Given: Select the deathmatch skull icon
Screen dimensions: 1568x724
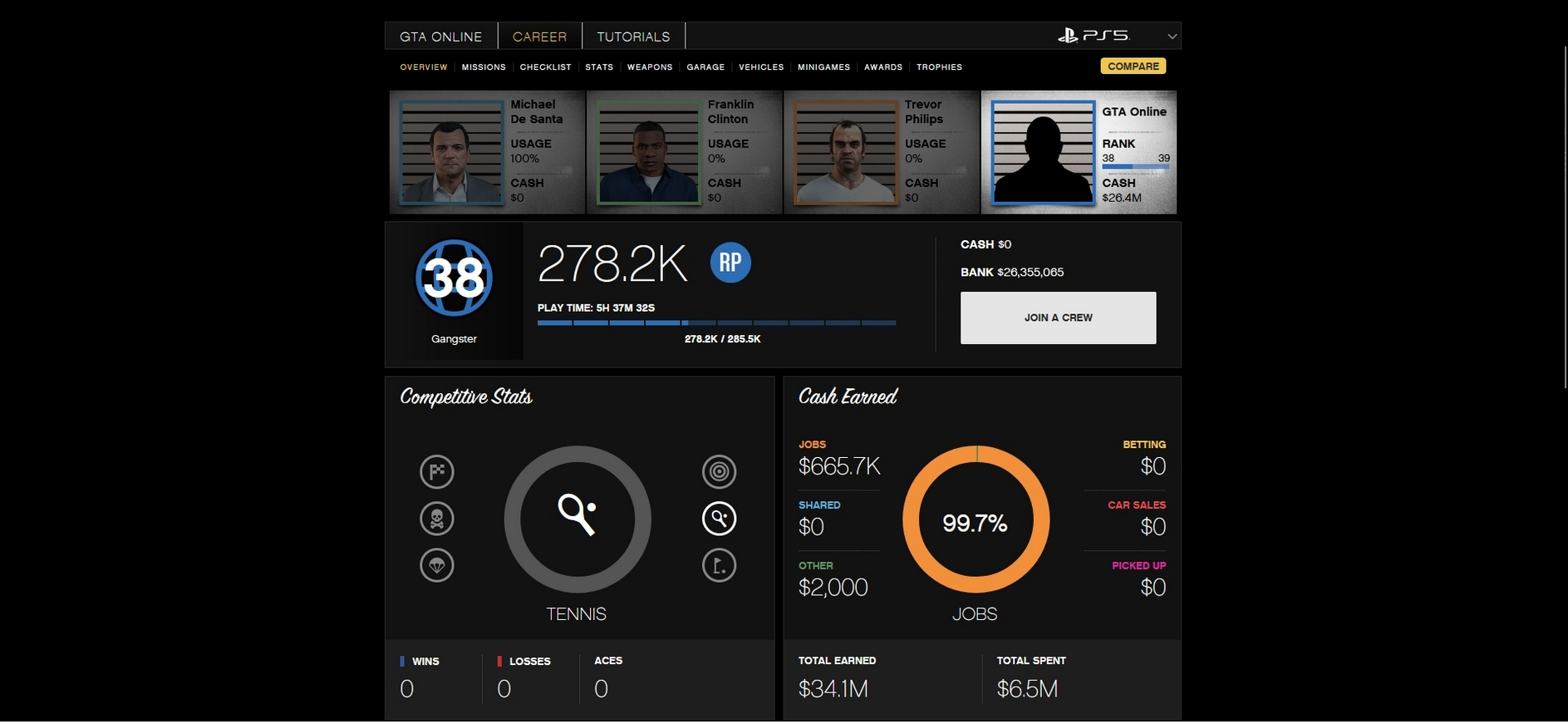Looking at the screenshot, I should tap(437, 519).
